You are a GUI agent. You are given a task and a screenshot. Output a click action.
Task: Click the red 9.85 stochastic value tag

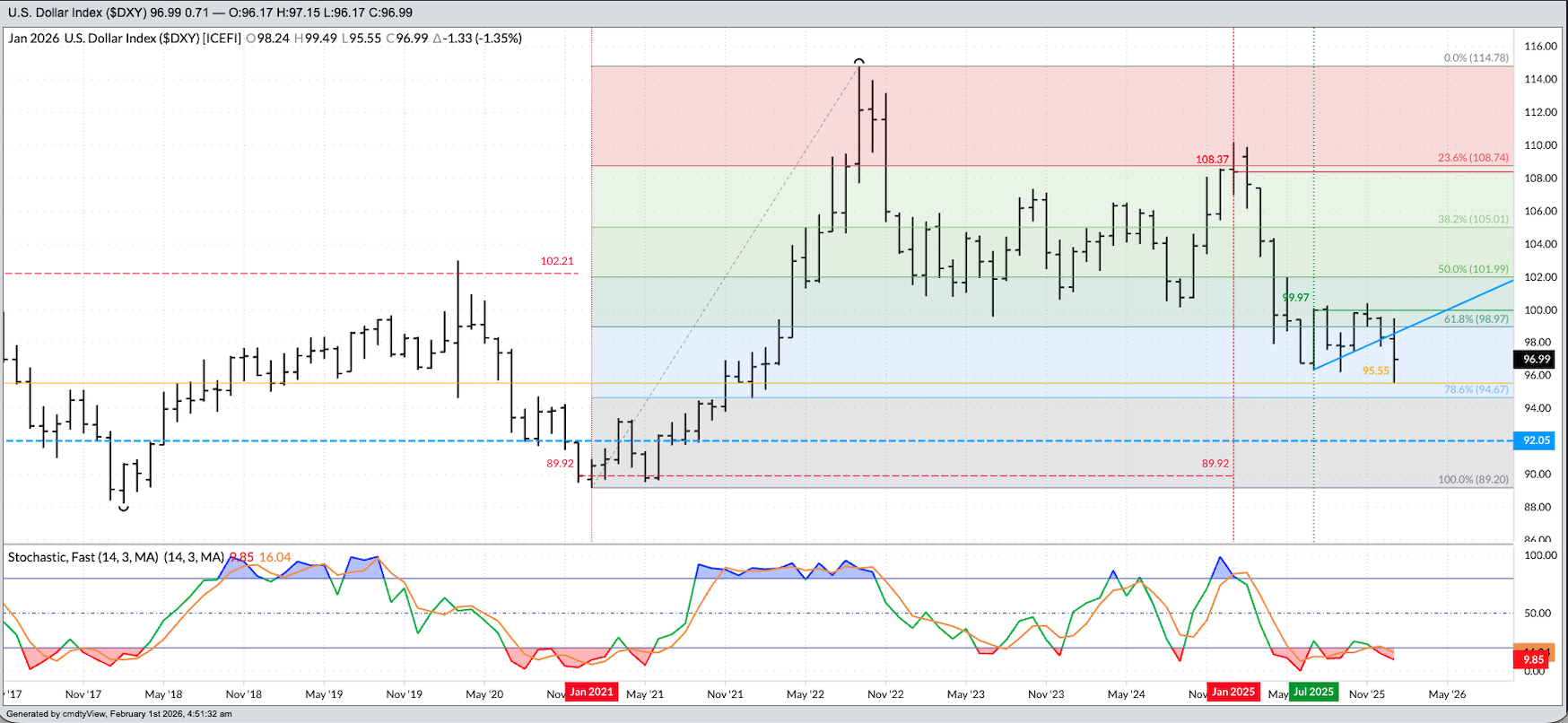point(1533,660)
